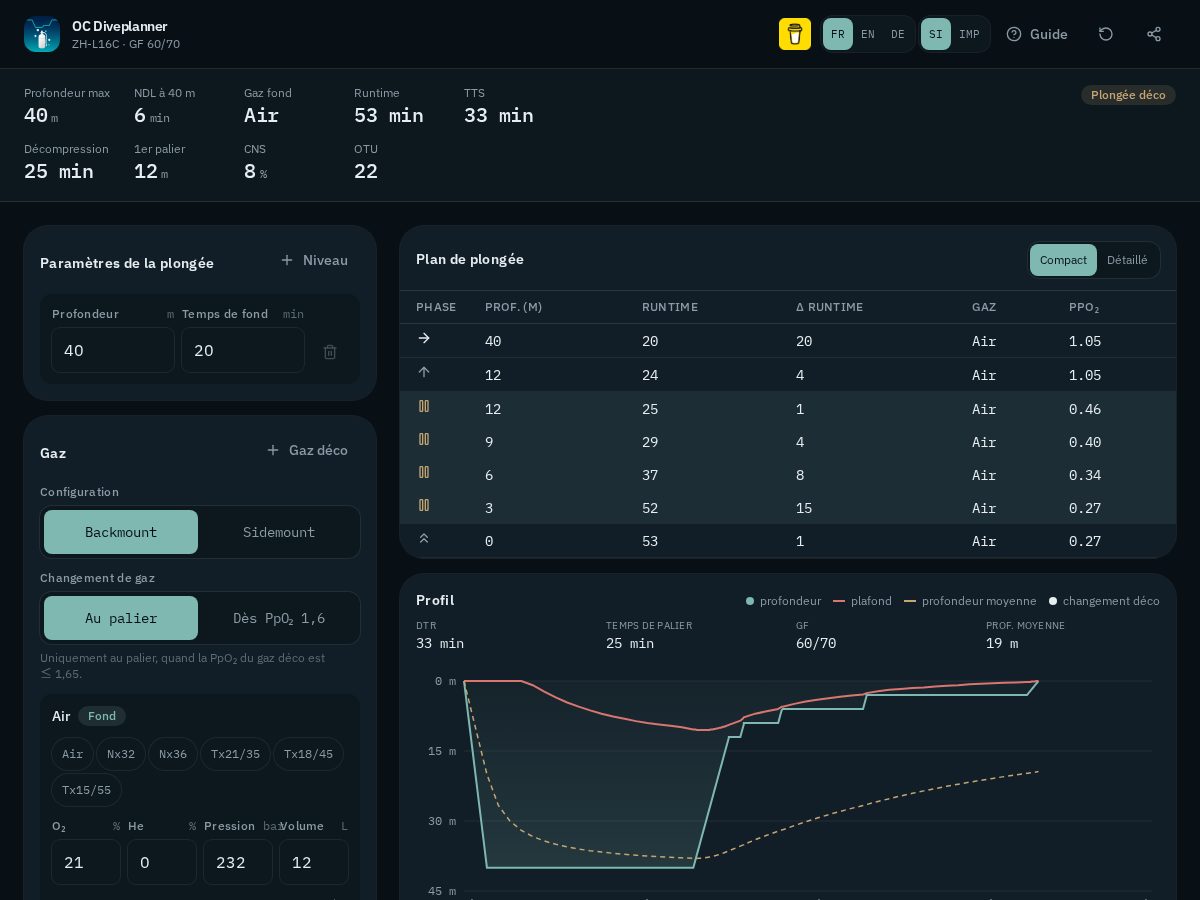
Task: Select the Air gas preset
Action: pyautogui.click(x=73, y=754)
